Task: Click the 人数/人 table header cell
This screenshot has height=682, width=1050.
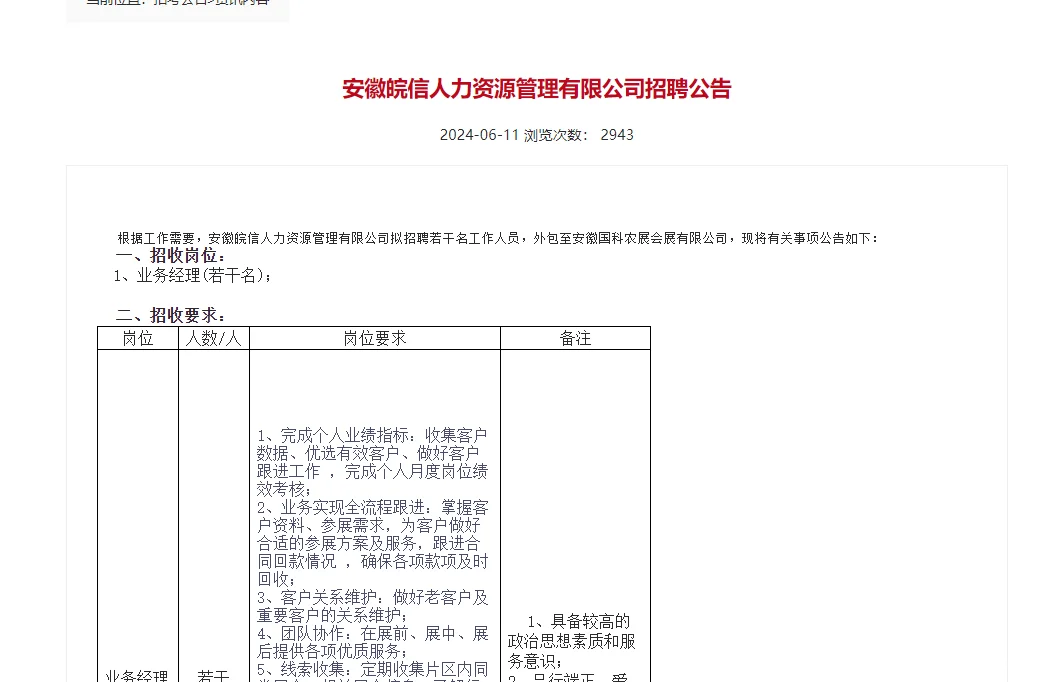Action: point(213,338)
